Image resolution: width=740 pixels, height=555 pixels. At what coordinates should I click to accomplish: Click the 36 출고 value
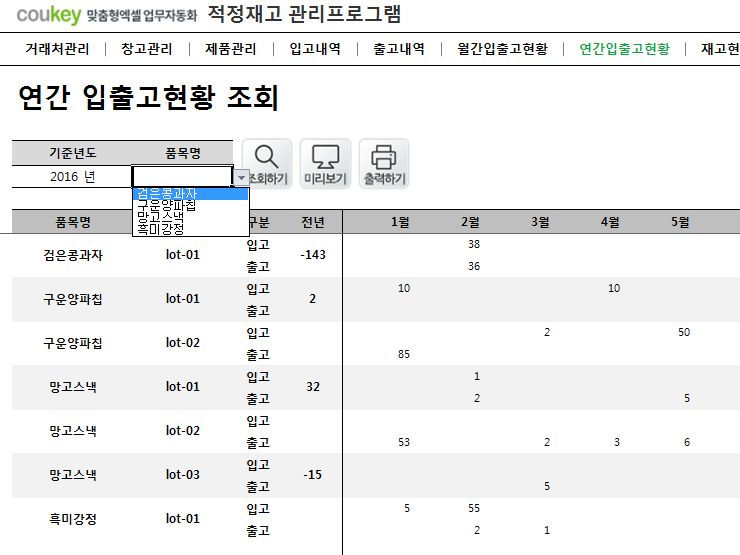474,266
